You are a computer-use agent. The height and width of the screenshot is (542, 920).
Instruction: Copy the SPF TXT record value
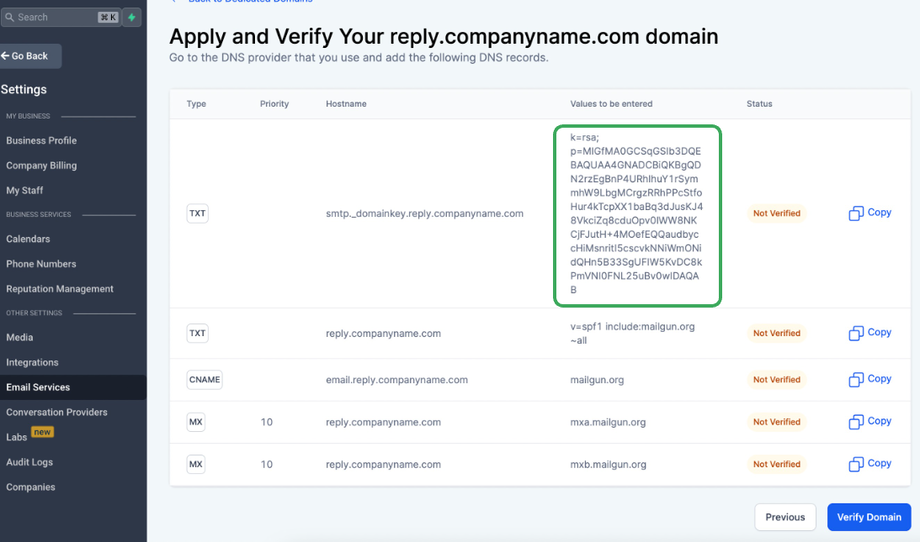click(869, 333)
